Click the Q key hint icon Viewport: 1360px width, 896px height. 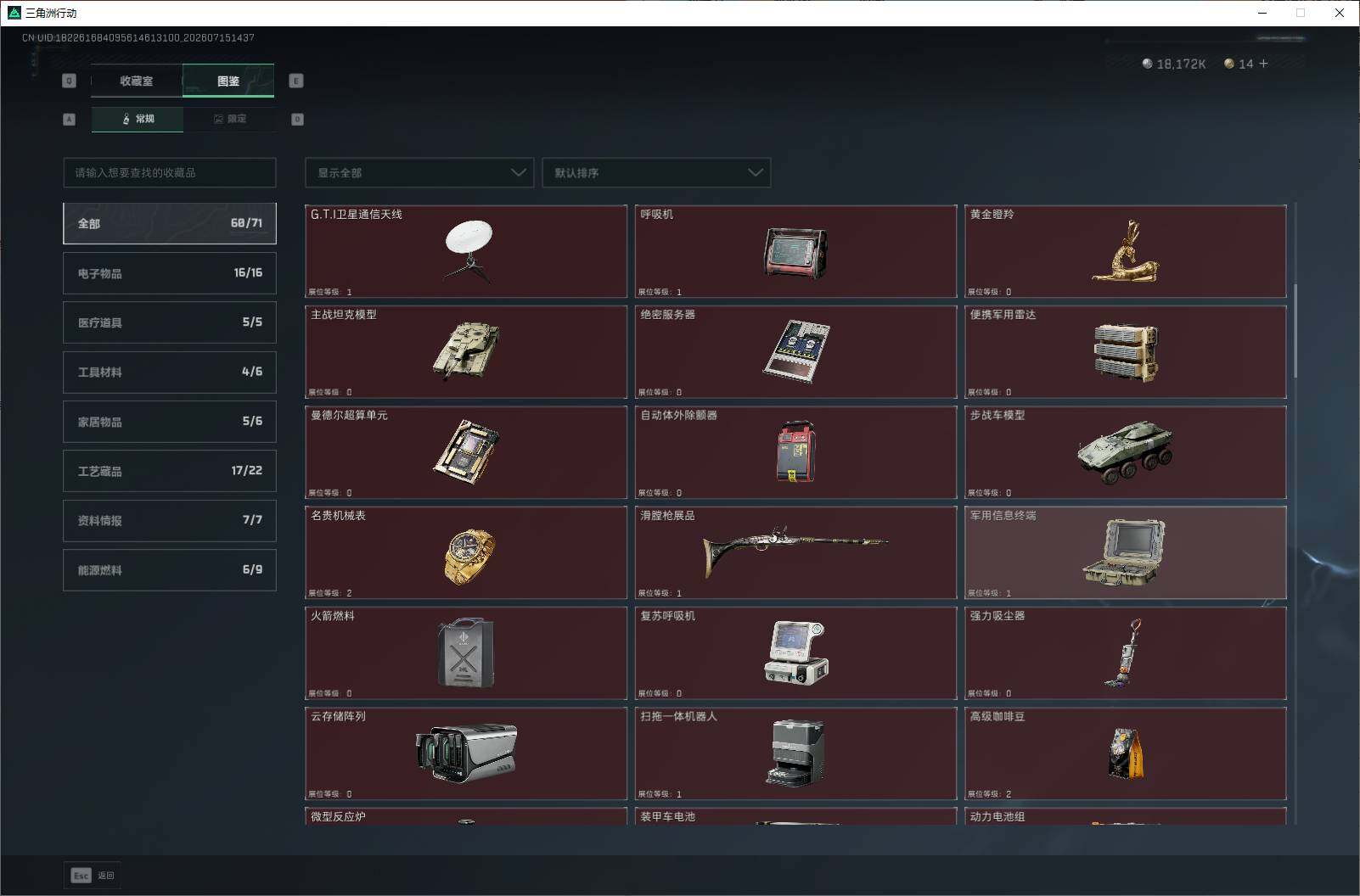point(70,81)
